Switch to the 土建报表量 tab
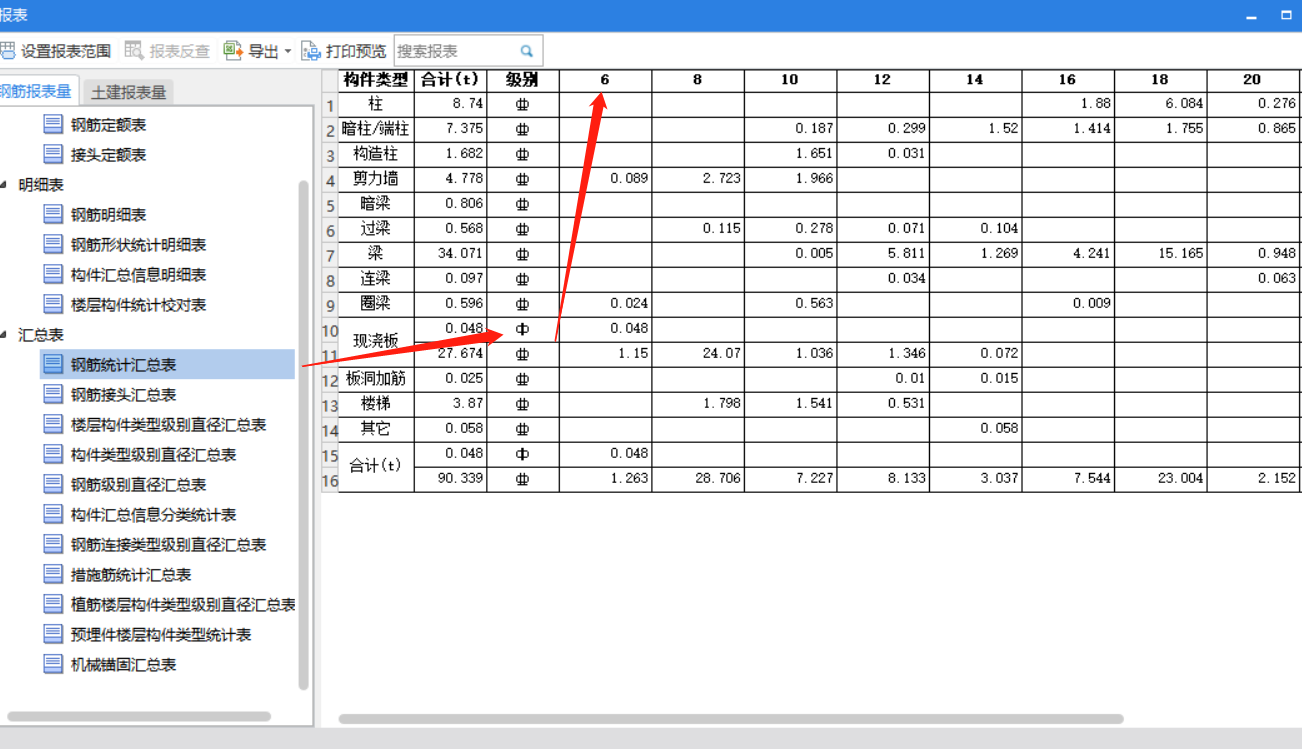The height and width of the screenshot is (749, 1302). pyautogui.click(x=128, y=92)
